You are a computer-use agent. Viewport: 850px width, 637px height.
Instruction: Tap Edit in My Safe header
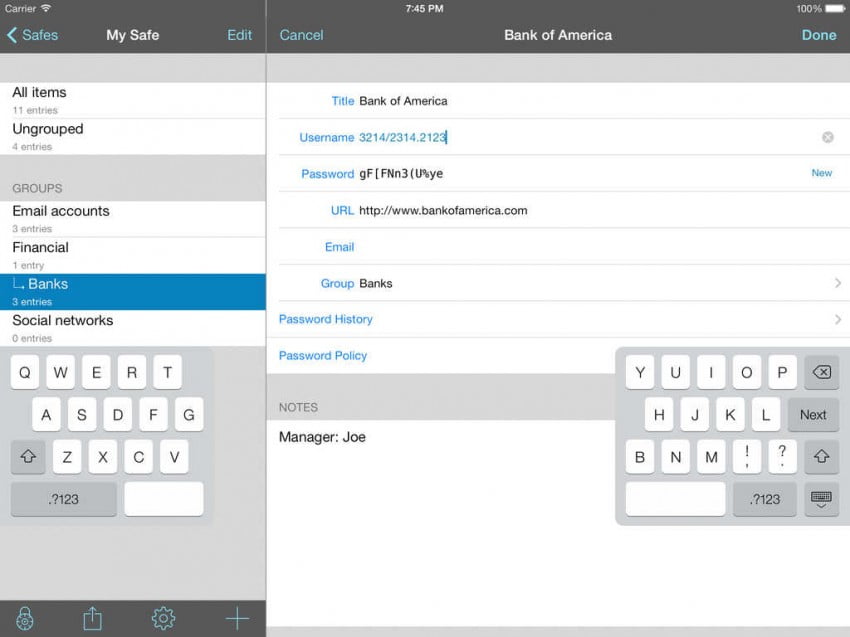click(x=239, y=35)
